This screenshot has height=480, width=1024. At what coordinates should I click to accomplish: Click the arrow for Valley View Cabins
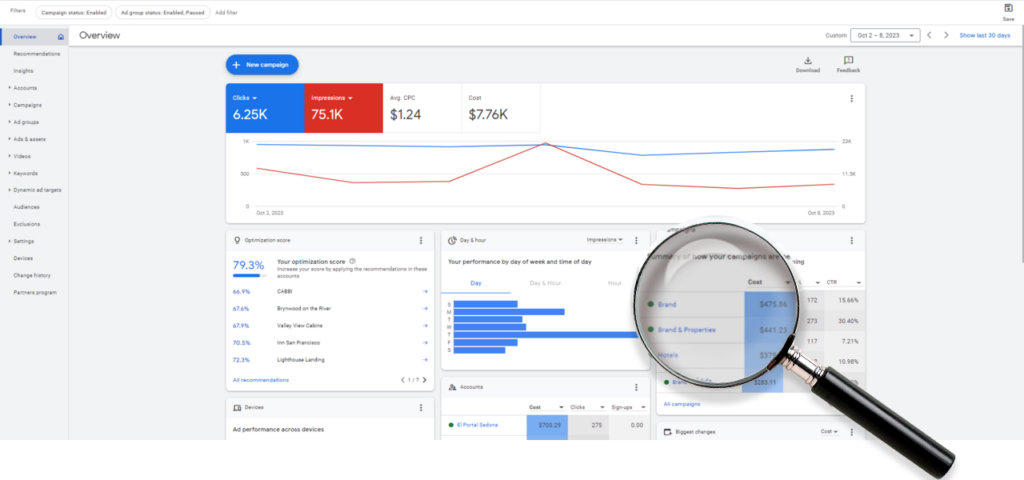click(425, 325)
